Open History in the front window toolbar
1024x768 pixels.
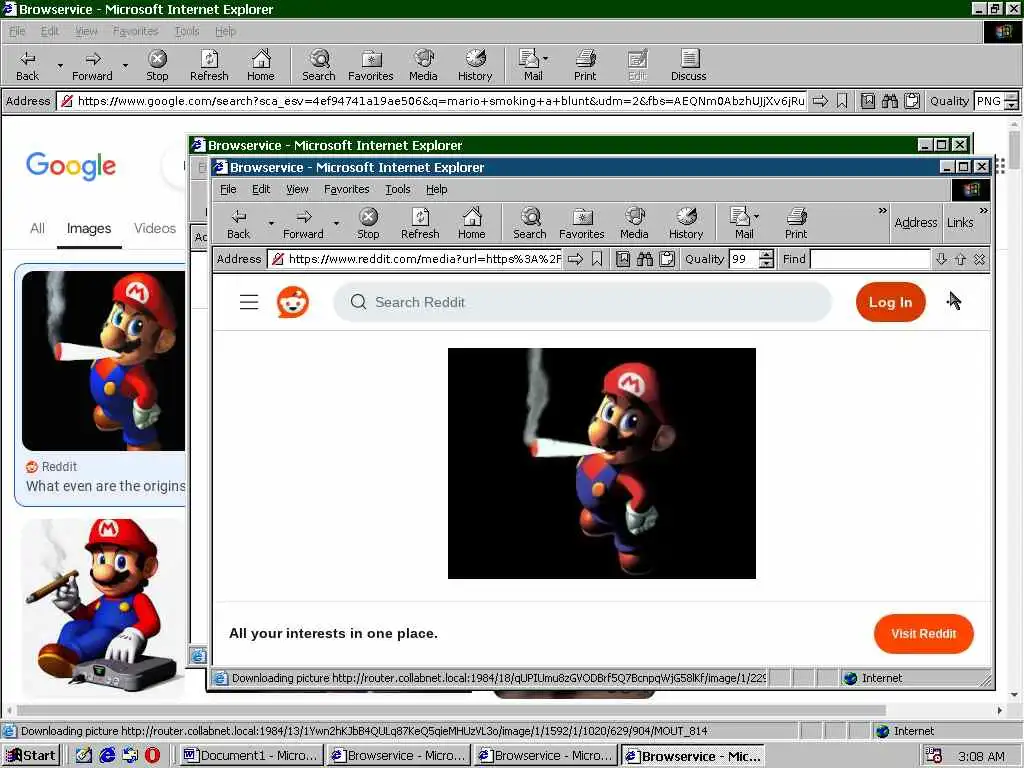(686, 223)
